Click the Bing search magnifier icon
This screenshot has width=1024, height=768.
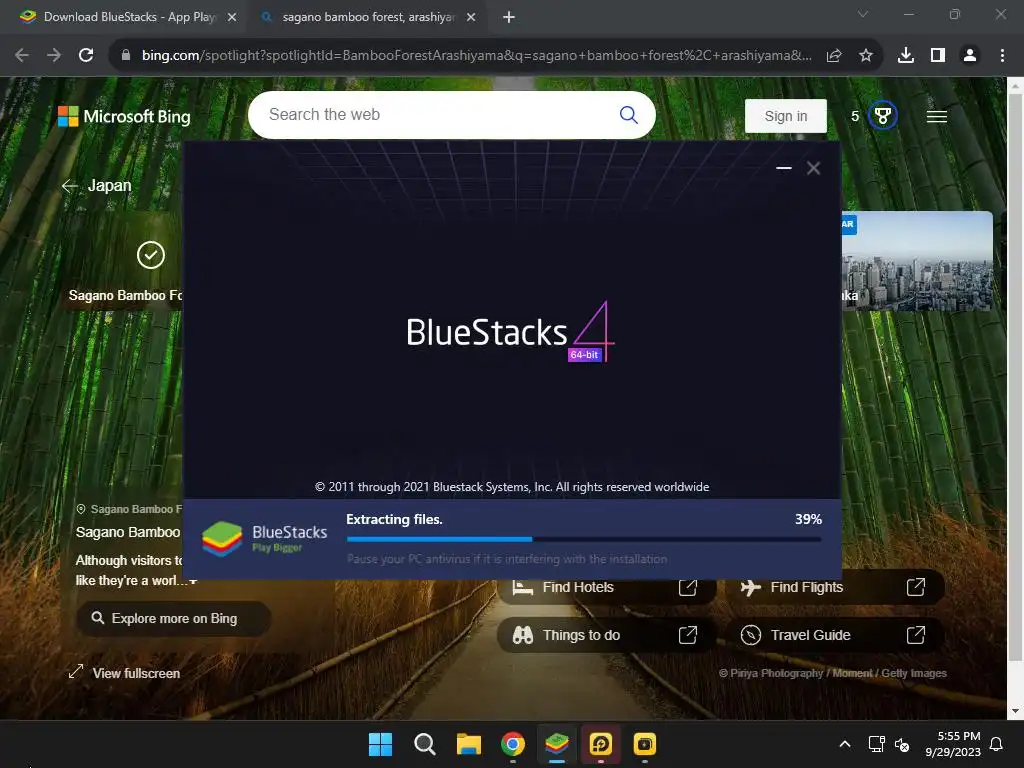628,115
